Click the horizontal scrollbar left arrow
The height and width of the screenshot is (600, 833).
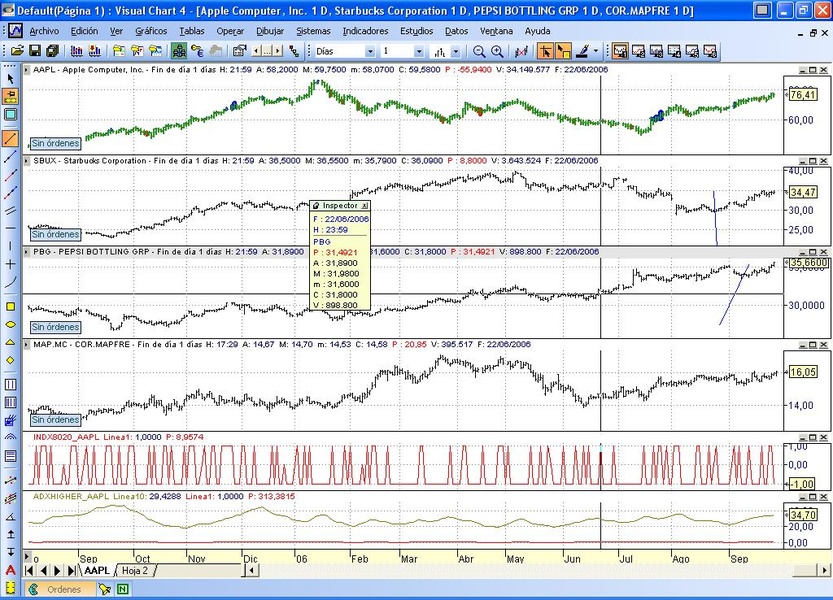click(x=250, y=570)
